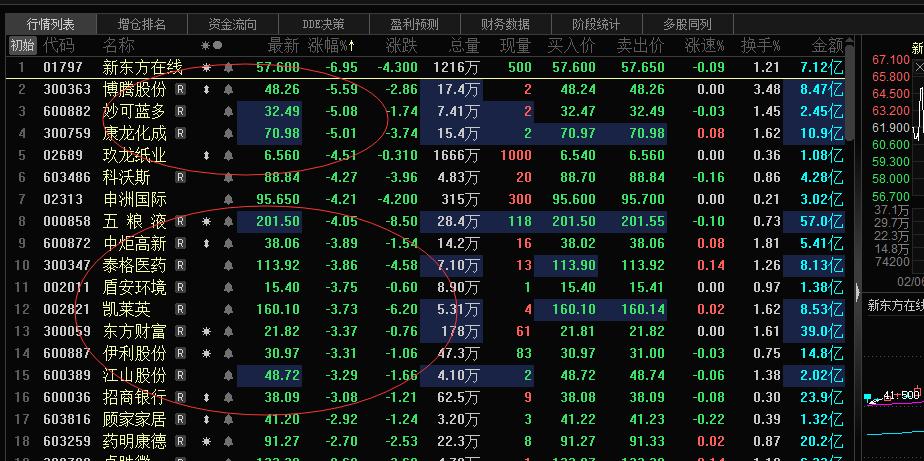
Task: Open the 多股同列 tab
Action: pyautogui.click(x=687, y=24)
